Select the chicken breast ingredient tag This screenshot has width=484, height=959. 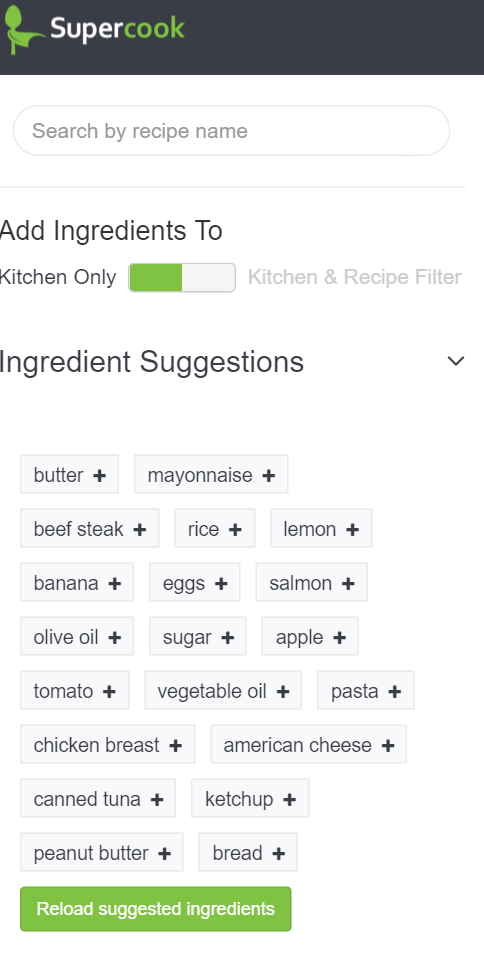click(108, 745)
